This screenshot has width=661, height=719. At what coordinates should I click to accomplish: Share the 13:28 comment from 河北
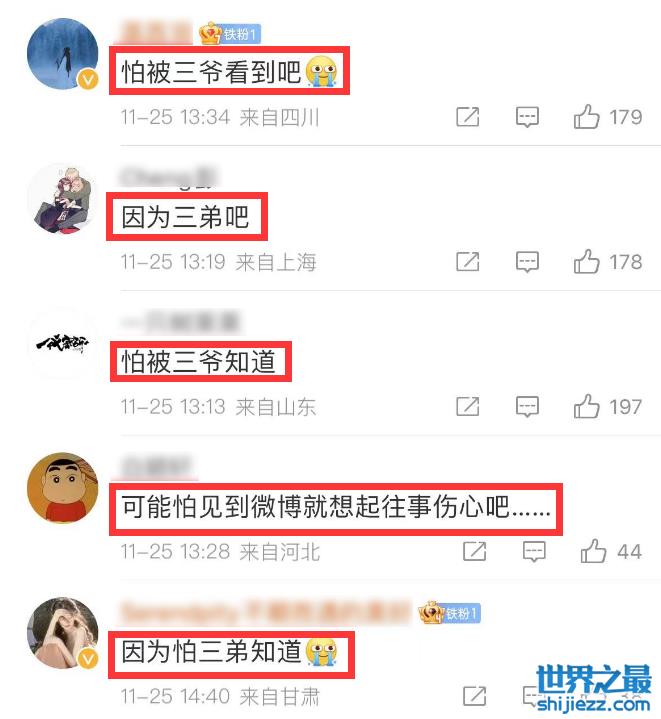[474, 551]
